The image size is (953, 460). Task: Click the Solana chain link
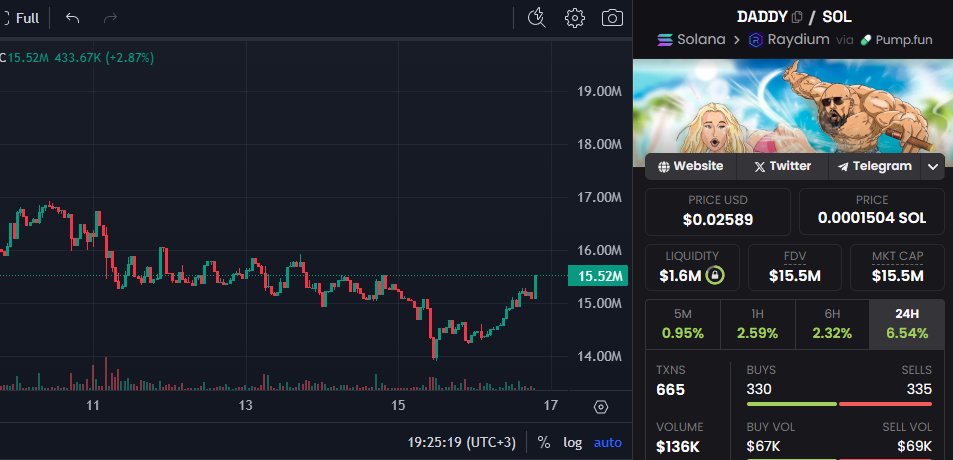692,40
